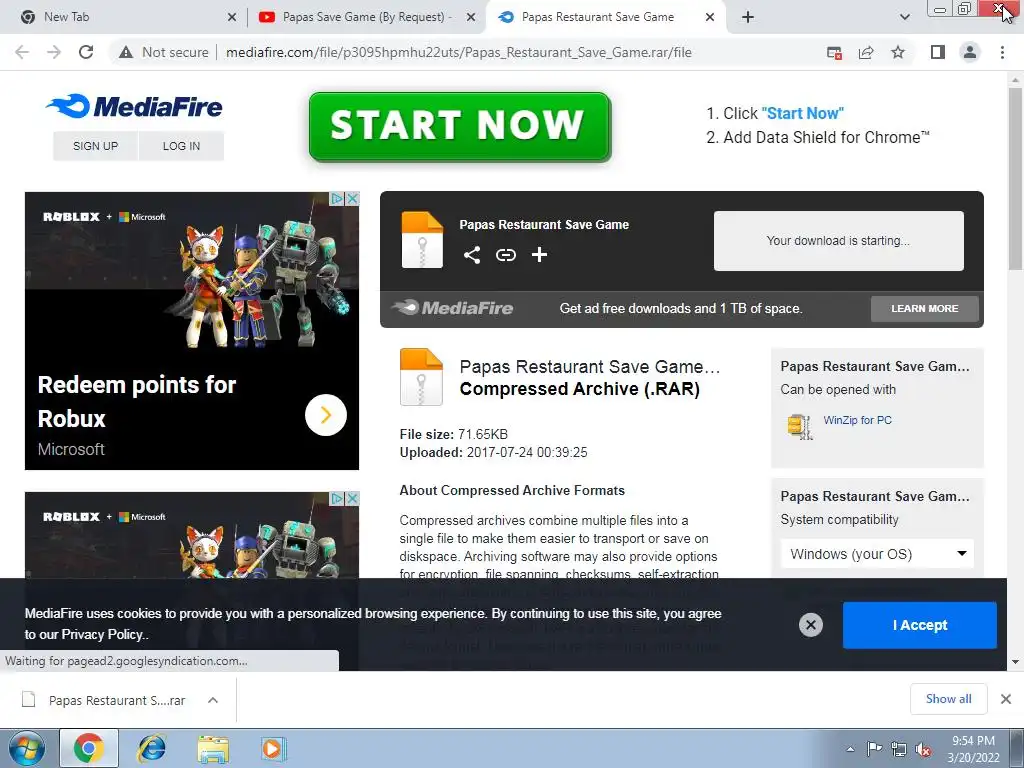Expand the tab search dropdown arrow
1024x768 pixels.
pyautogui.click(x=904, y=17)
